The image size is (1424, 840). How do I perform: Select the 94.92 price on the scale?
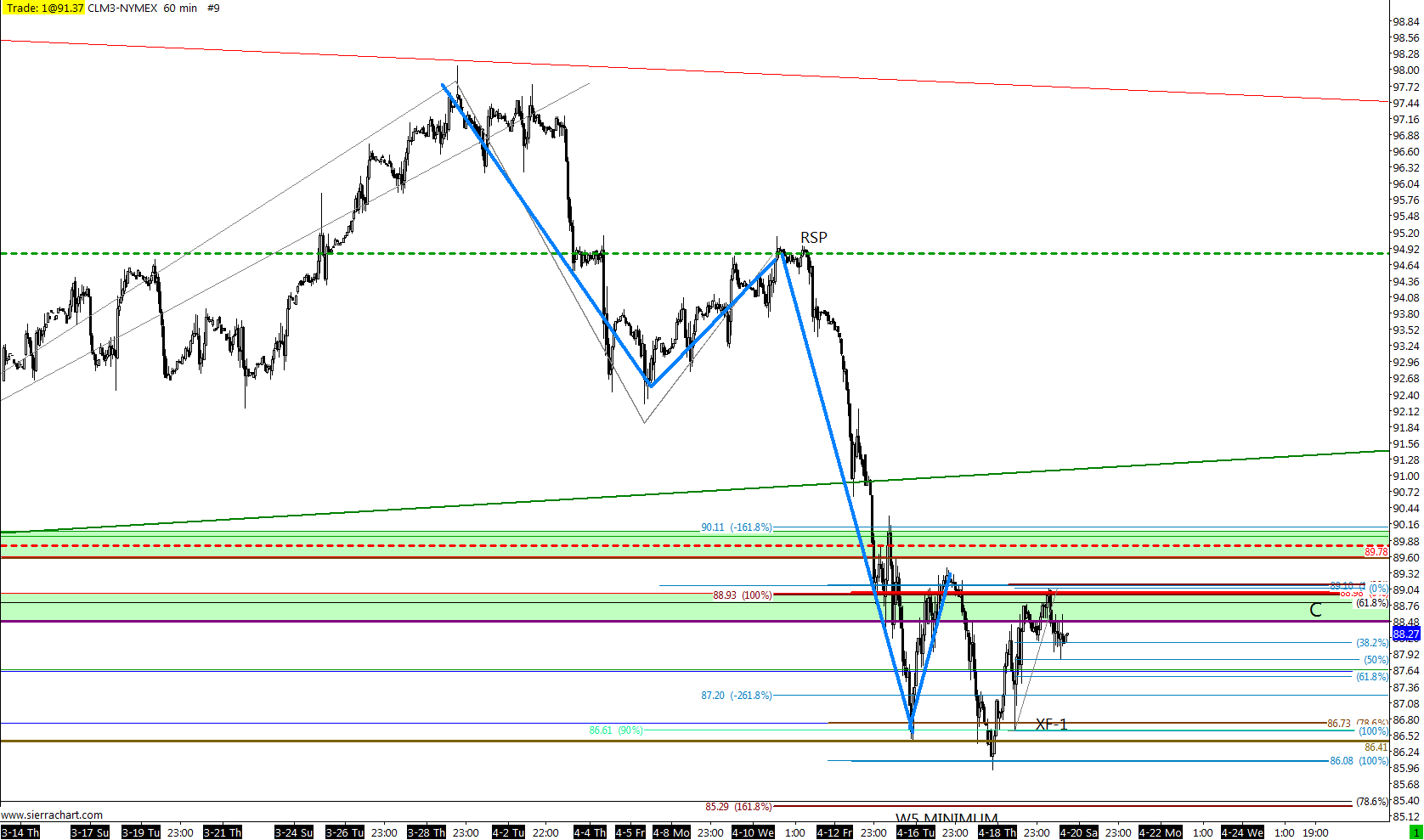pyautogui.click(x=1406, y=249)
